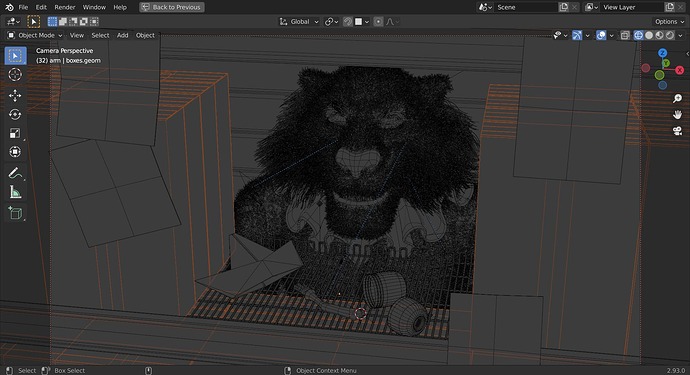Viewport: 690px width, 375px height.
Task: Click the remove scene X button
Action: point(574,7)
